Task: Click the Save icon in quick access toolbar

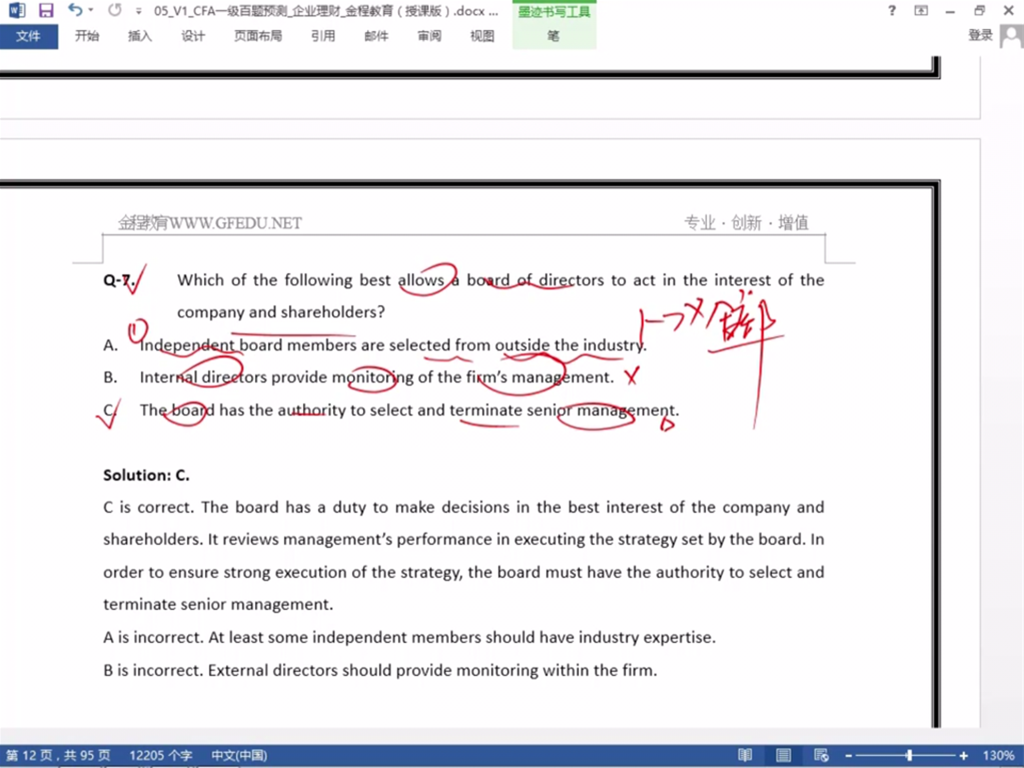Action: coord(46,11)
